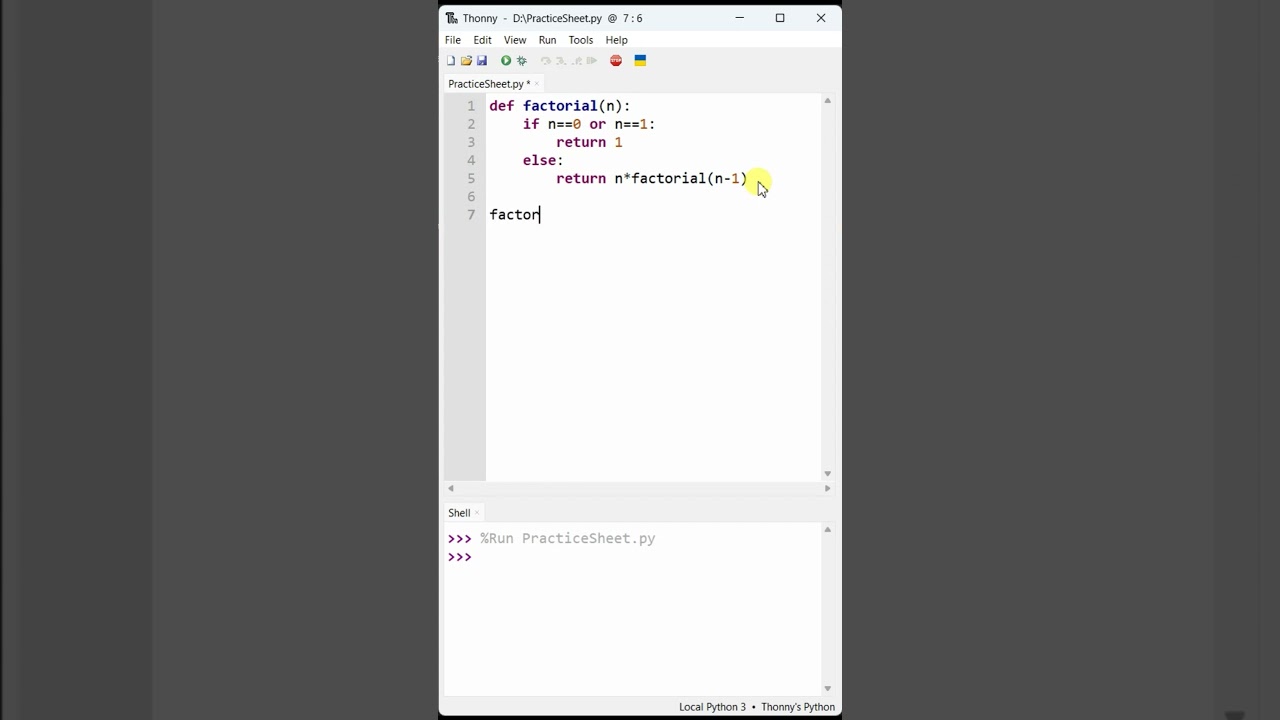The height and width of the screenshot is (720, 1280).
Task: Click 'if n==0 or n==1:' code line
Action: [x=589, y=124]
